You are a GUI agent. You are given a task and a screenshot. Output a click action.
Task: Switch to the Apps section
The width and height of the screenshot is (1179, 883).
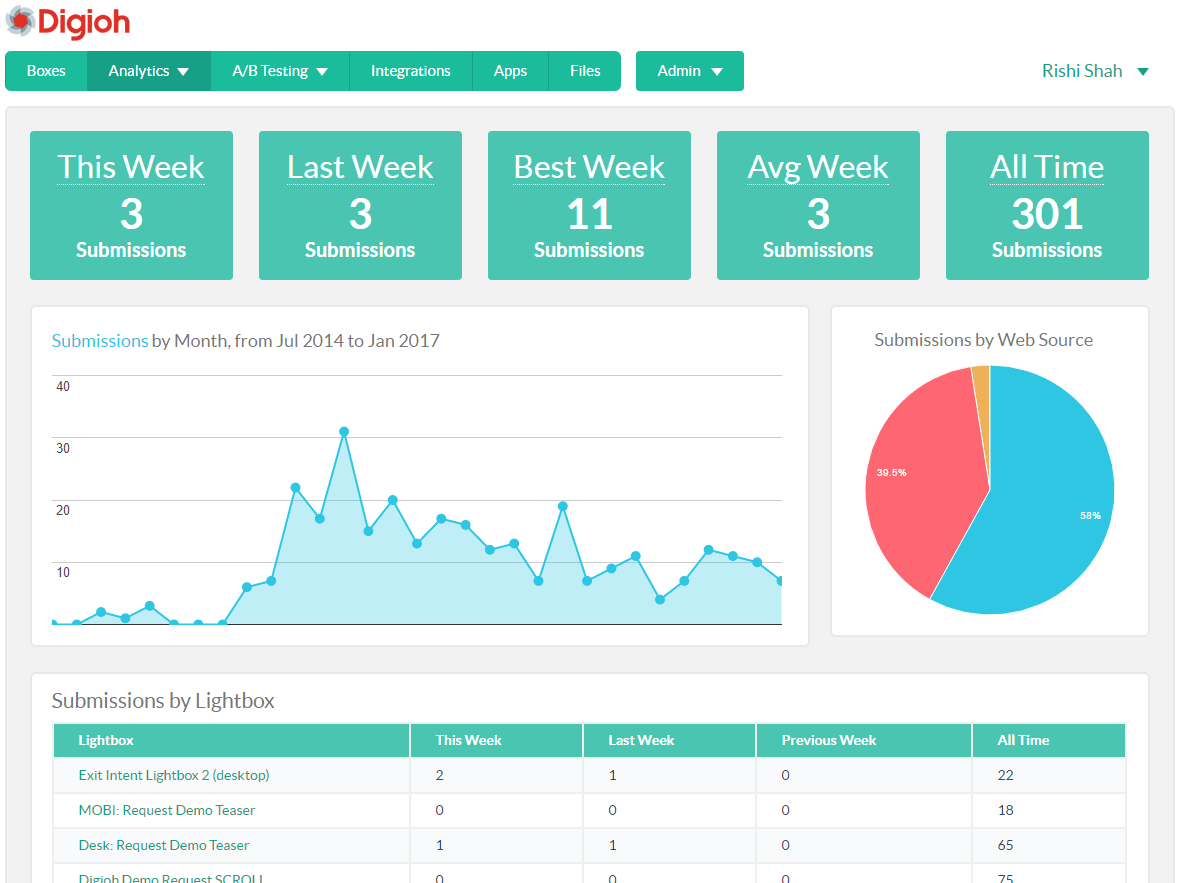510,71
